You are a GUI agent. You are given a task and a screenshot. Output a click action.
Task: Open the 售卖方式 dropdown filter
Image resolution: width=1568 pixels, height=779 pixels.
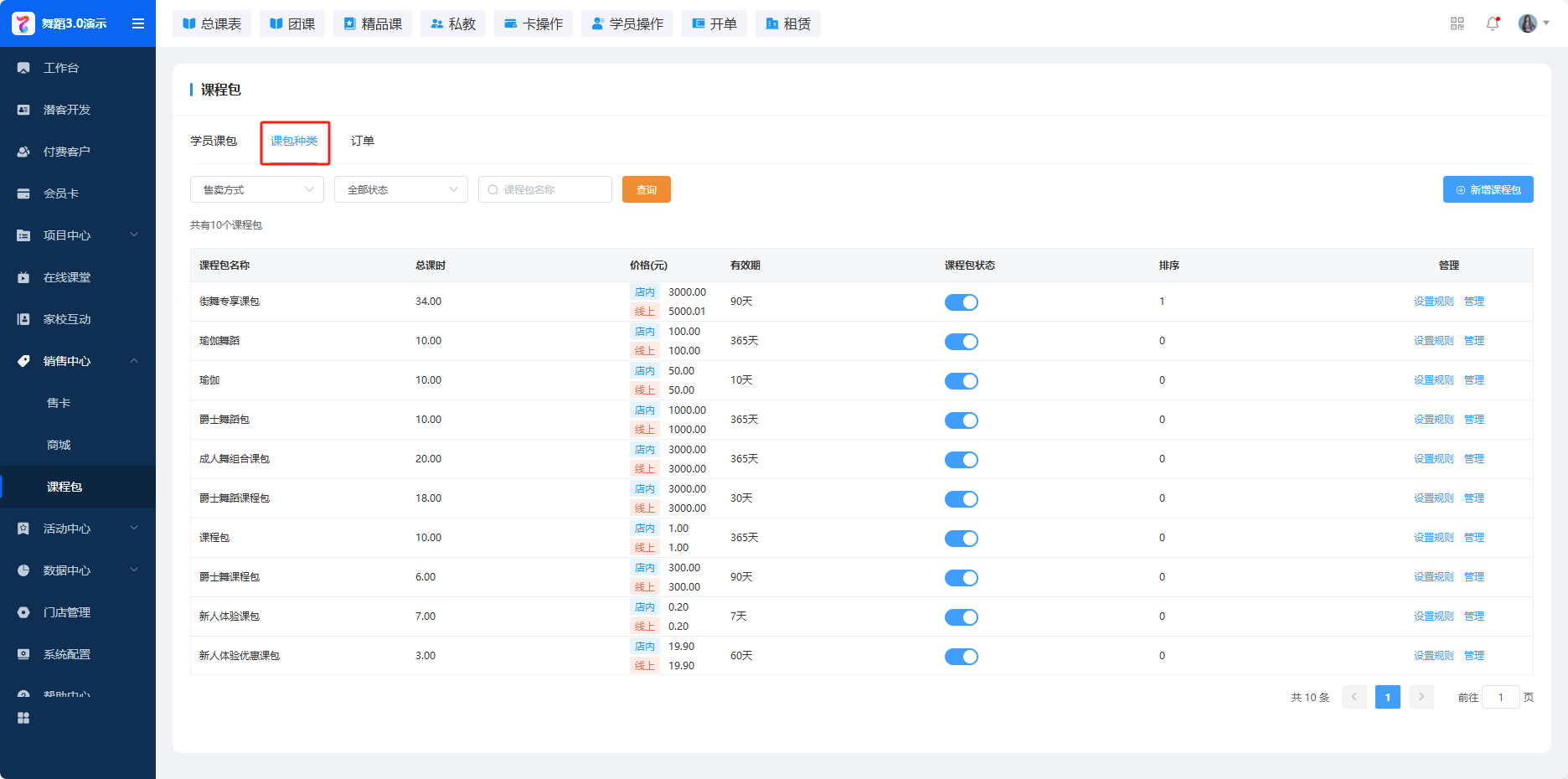tap(257, 189)
